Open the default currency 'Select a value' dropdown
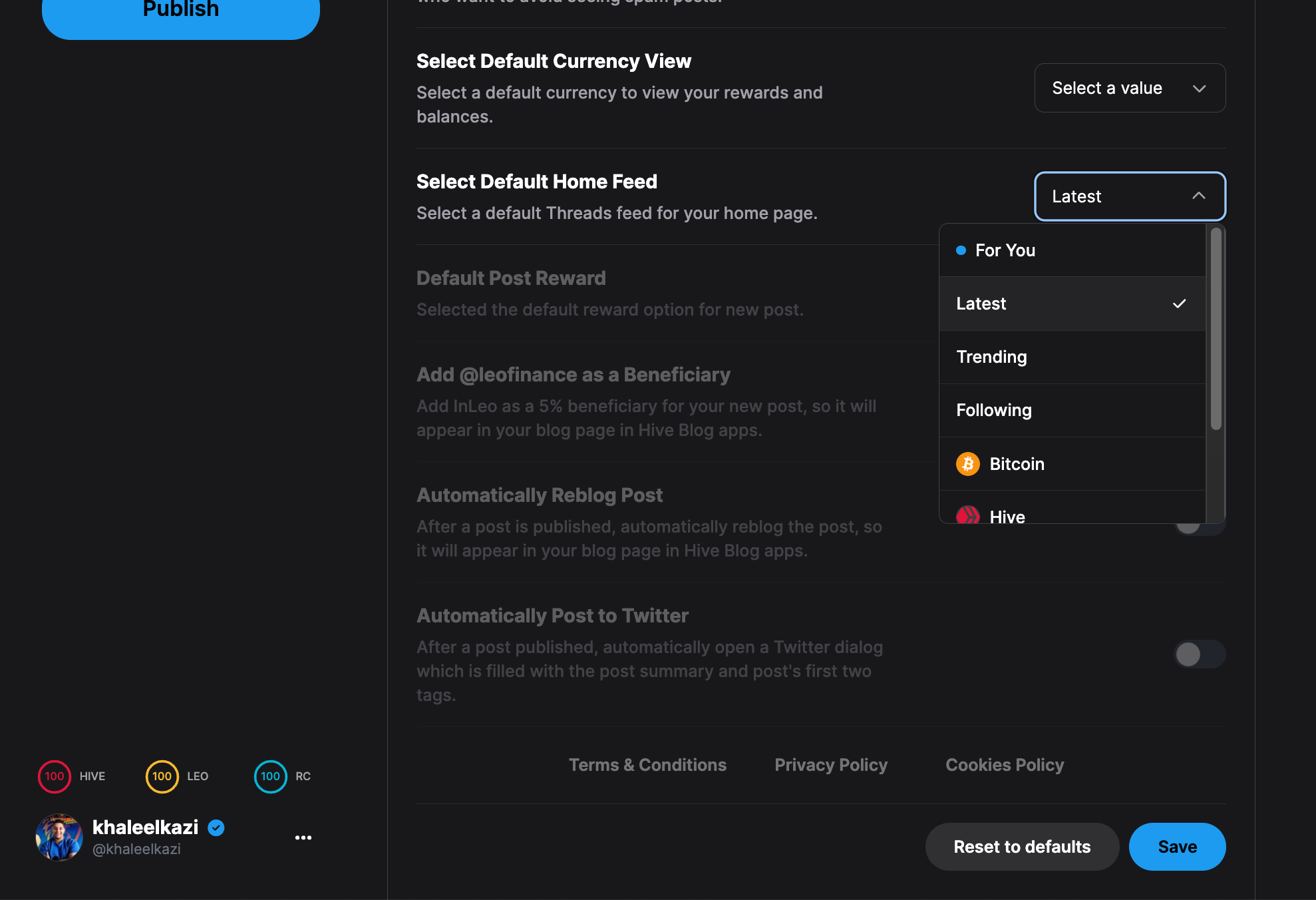 click(x=1130, y=88)
